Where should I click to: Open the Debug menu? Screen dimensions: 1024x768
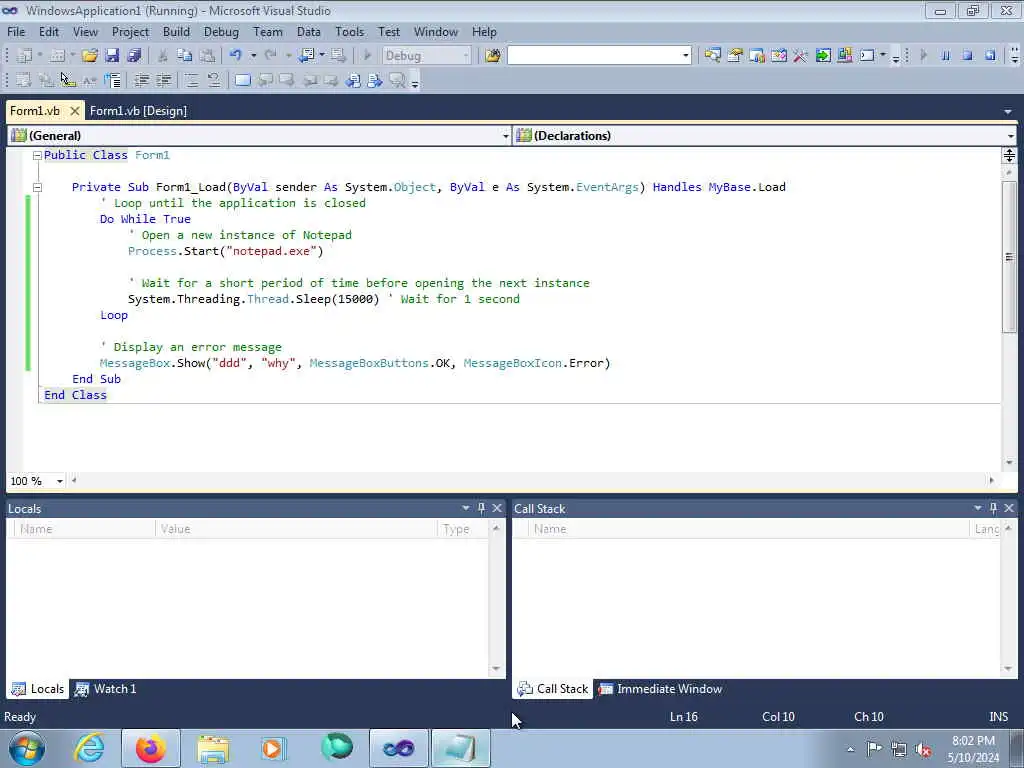(x=221, y=32)
